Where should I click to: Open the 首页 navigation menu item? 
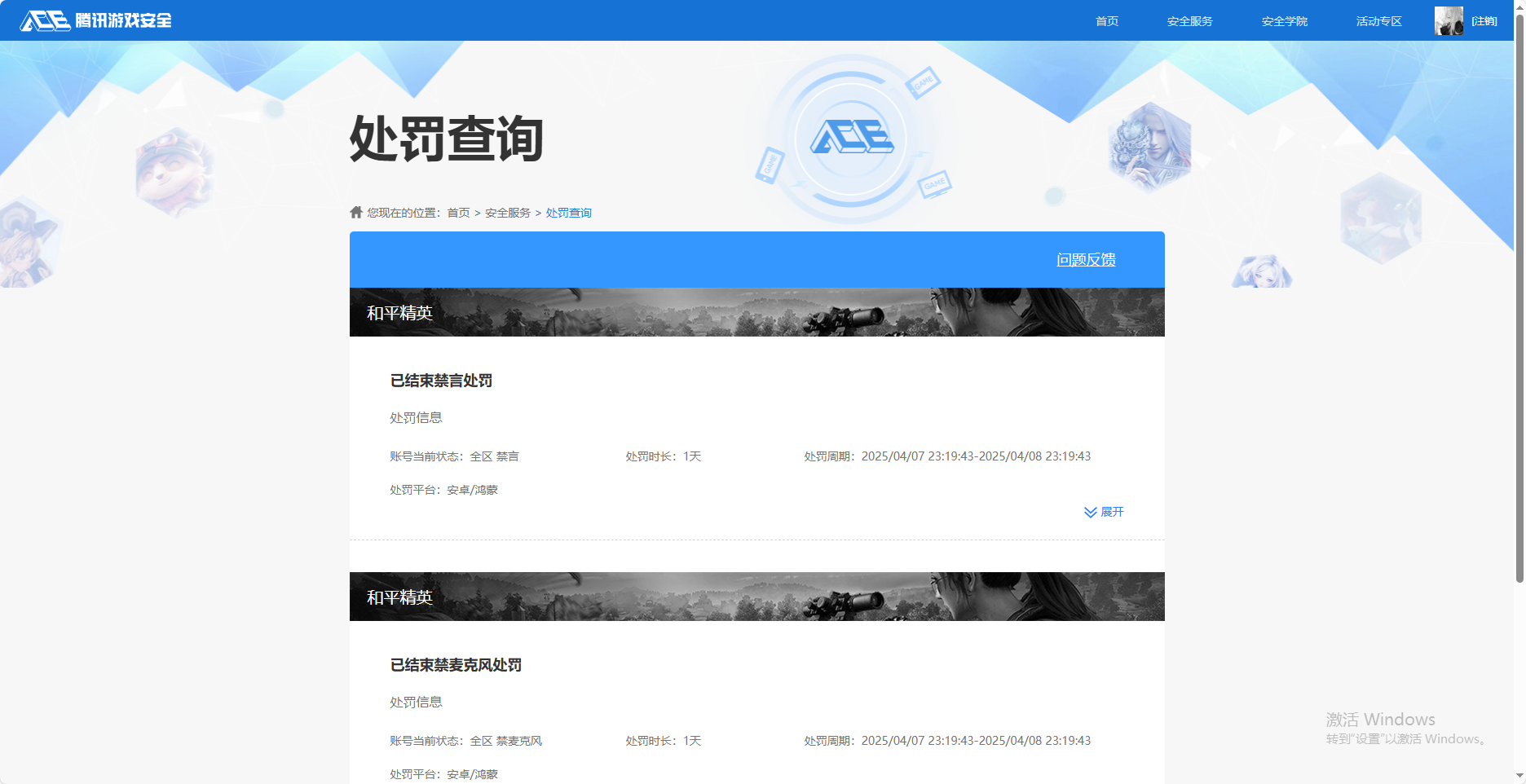coord(1106,21)
